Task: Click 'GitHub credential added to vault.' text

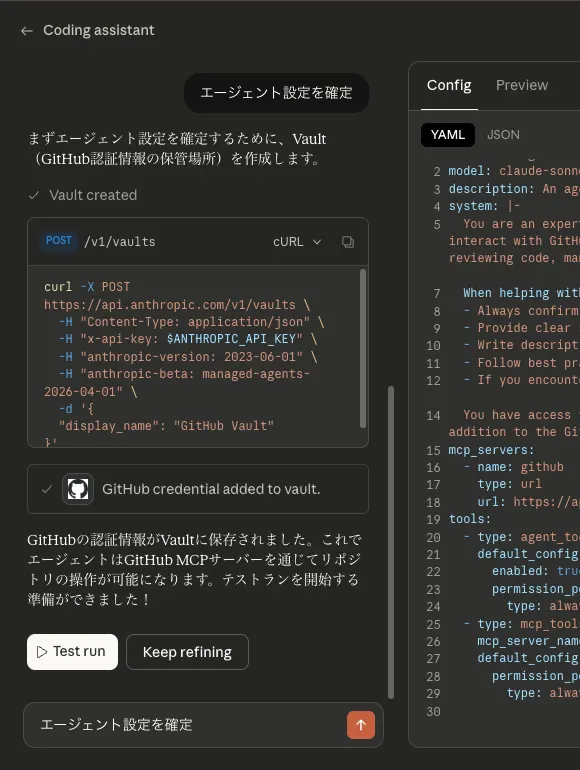Action: pyautogui.click(x=211, y=489)
